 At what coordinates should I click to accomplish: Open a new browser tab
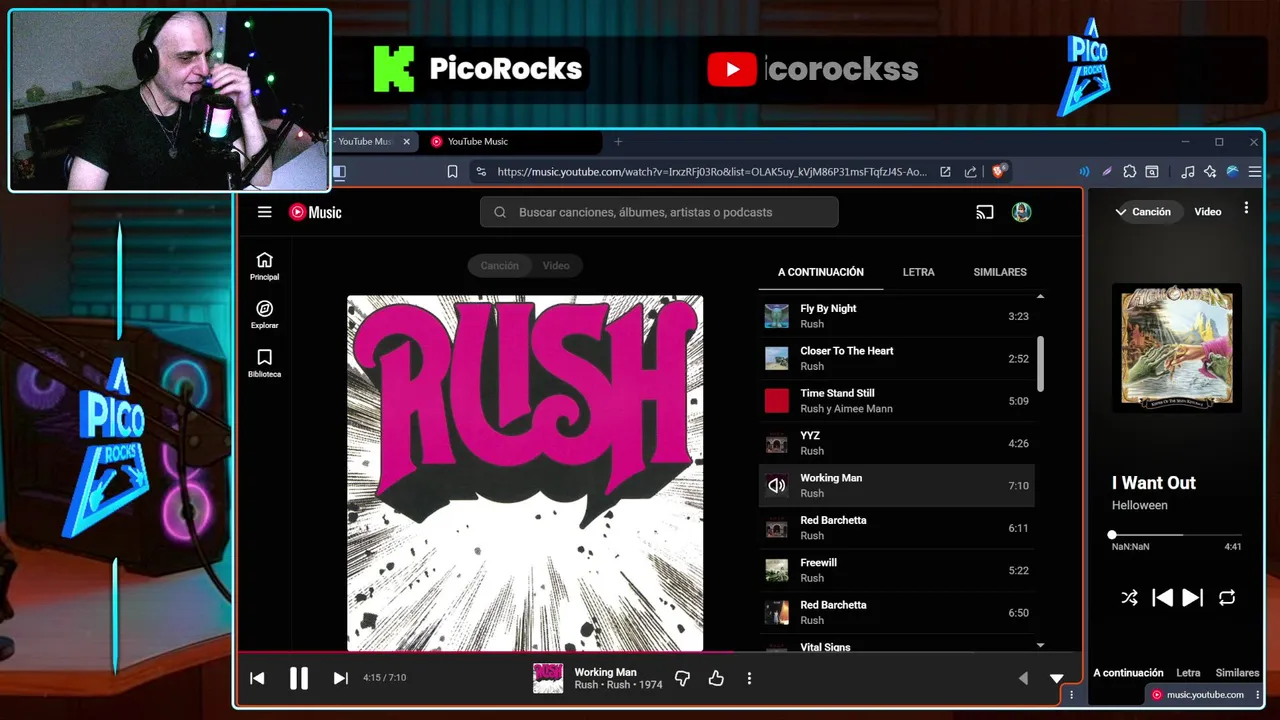click(618, 142)
